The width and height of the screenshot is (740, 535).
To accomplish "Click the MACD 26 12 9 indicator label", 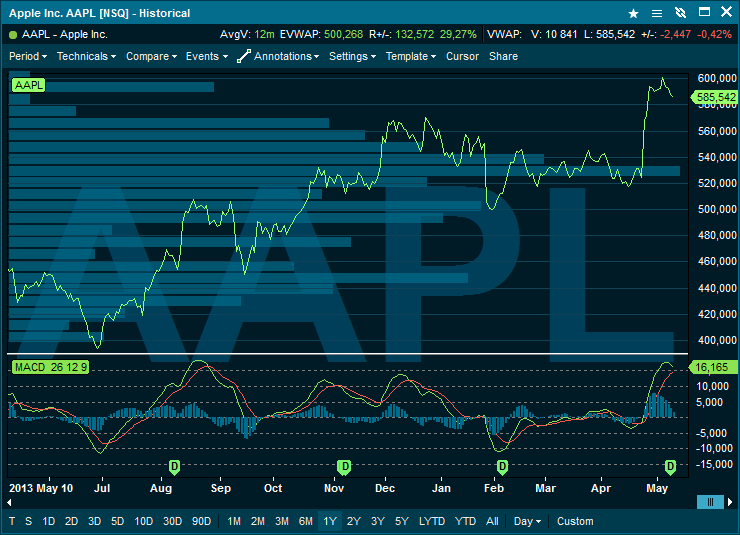I will click(50, 368).
